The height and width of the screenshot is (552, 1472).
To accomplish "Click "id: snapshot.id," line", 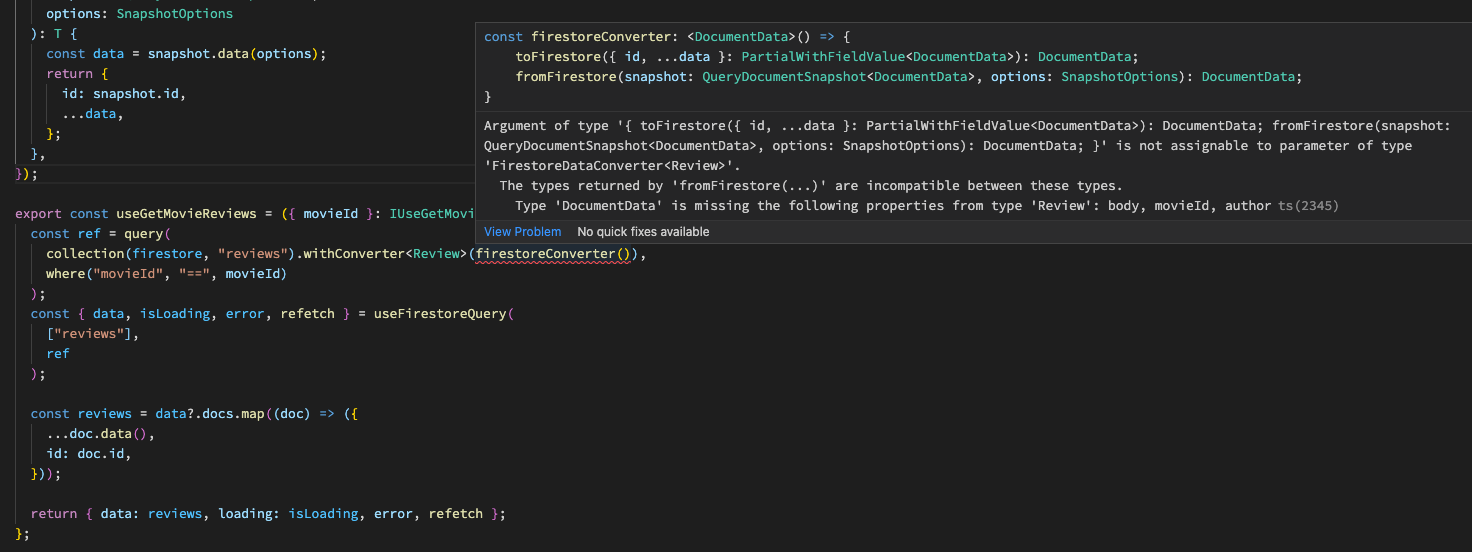I will pos(124,94).
